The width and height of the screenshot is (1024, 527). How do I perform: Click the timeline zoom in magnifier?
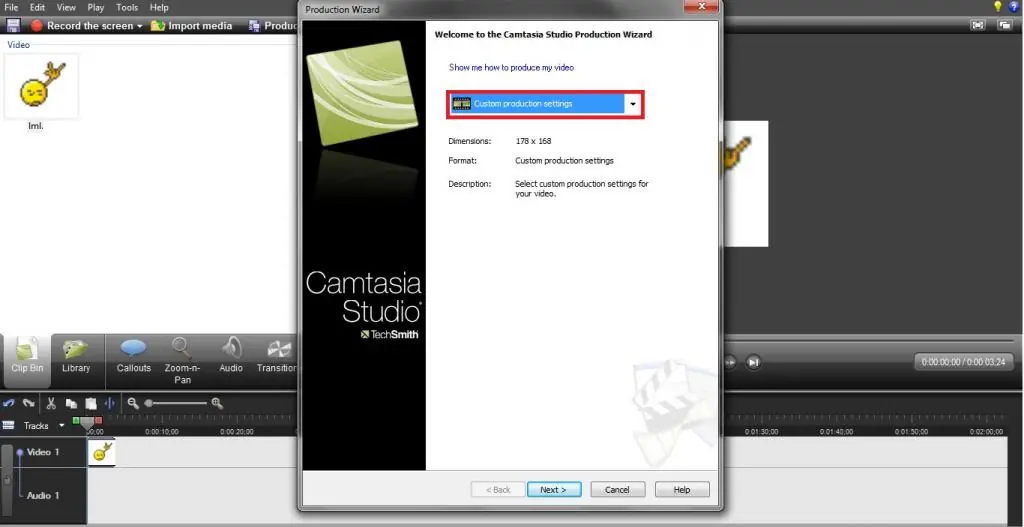point(217,404)
